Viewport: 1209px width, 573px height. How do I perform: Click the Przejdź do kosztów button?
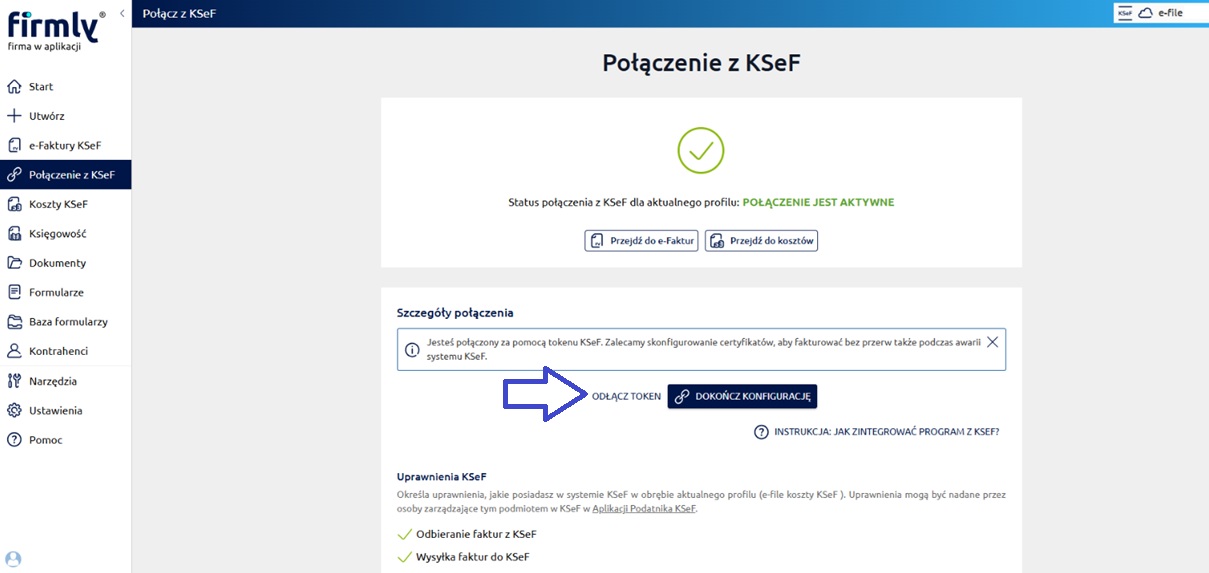[x=761, y=241]
